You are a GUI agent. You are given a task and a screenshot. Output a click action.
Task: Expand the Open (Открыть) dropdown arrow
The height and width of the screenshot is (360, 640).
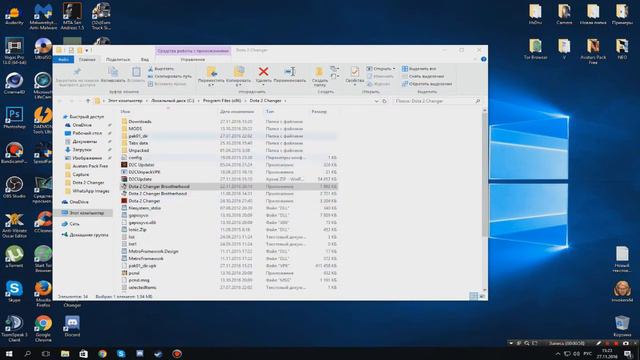[x=394, y=69]
